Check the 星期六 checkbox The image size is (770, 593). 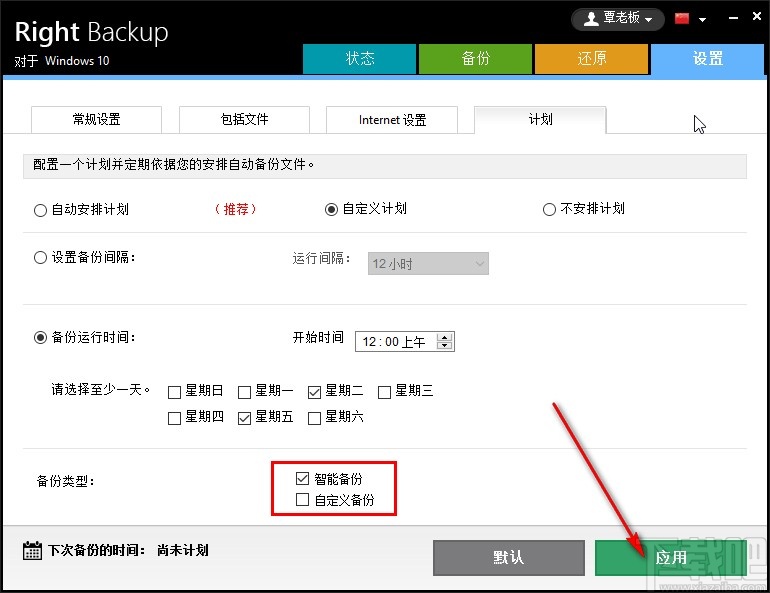314,418
